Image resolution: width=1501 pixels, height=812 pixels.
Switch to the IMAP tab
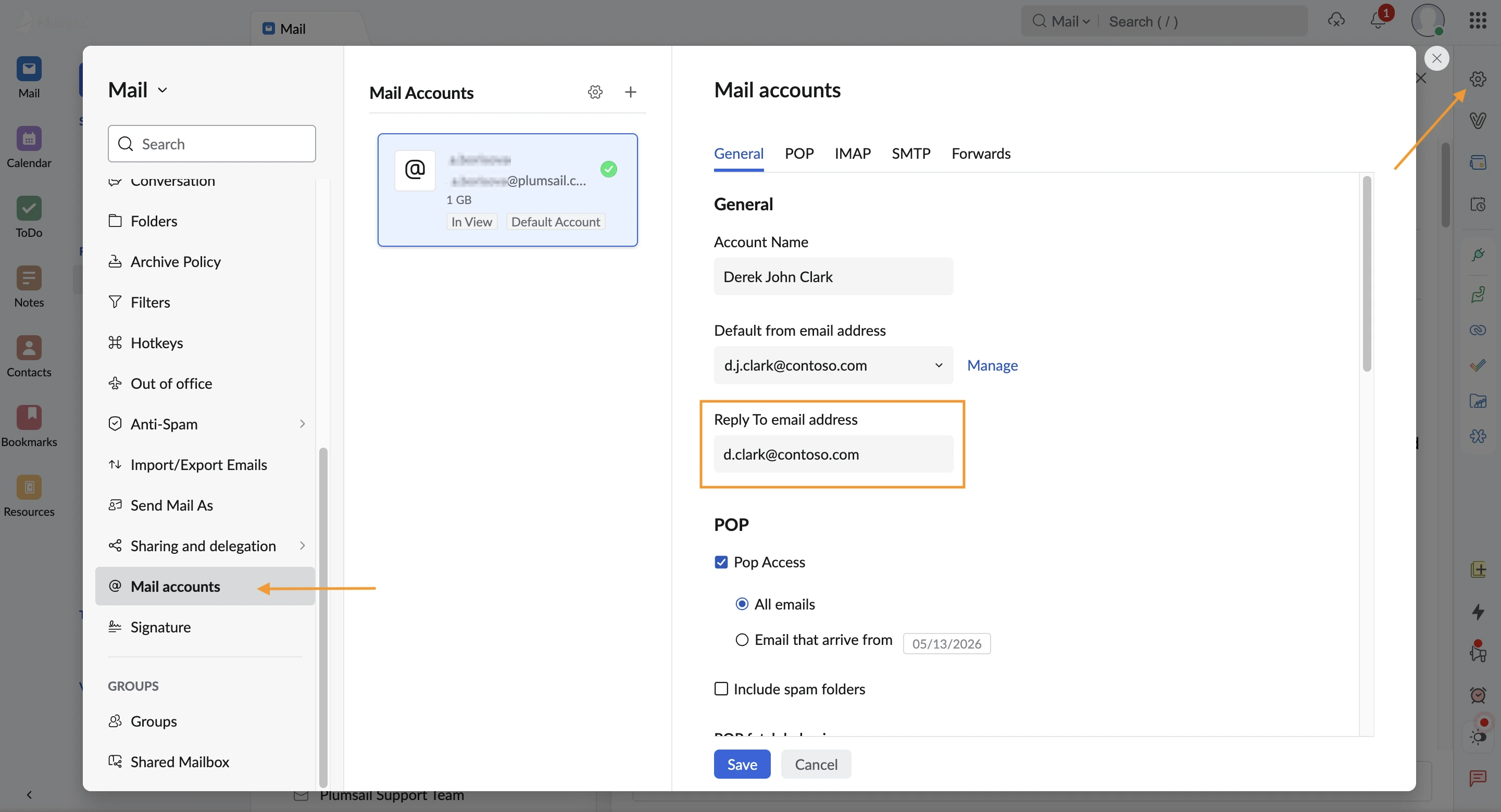click(x=853, y=154)
